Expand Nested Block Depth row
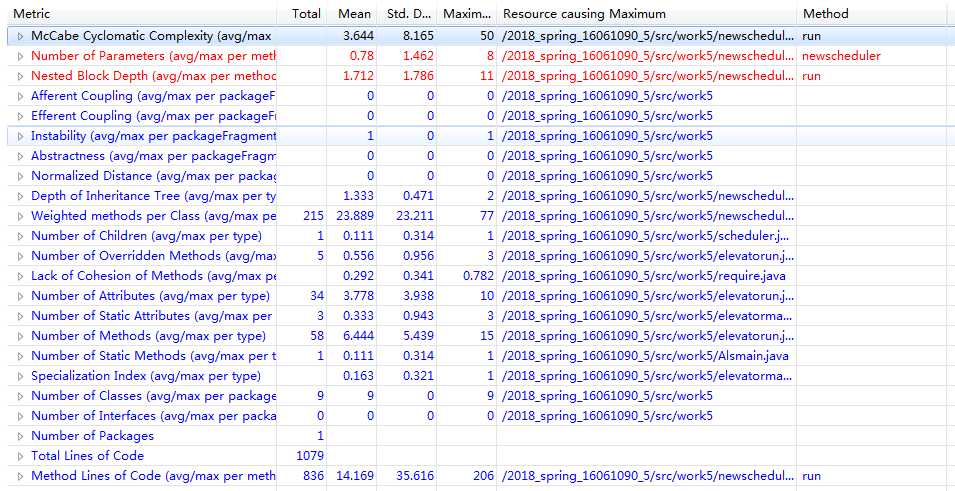Image resolution: width=955 pixels, height=491 pixels. coord(21,77)
